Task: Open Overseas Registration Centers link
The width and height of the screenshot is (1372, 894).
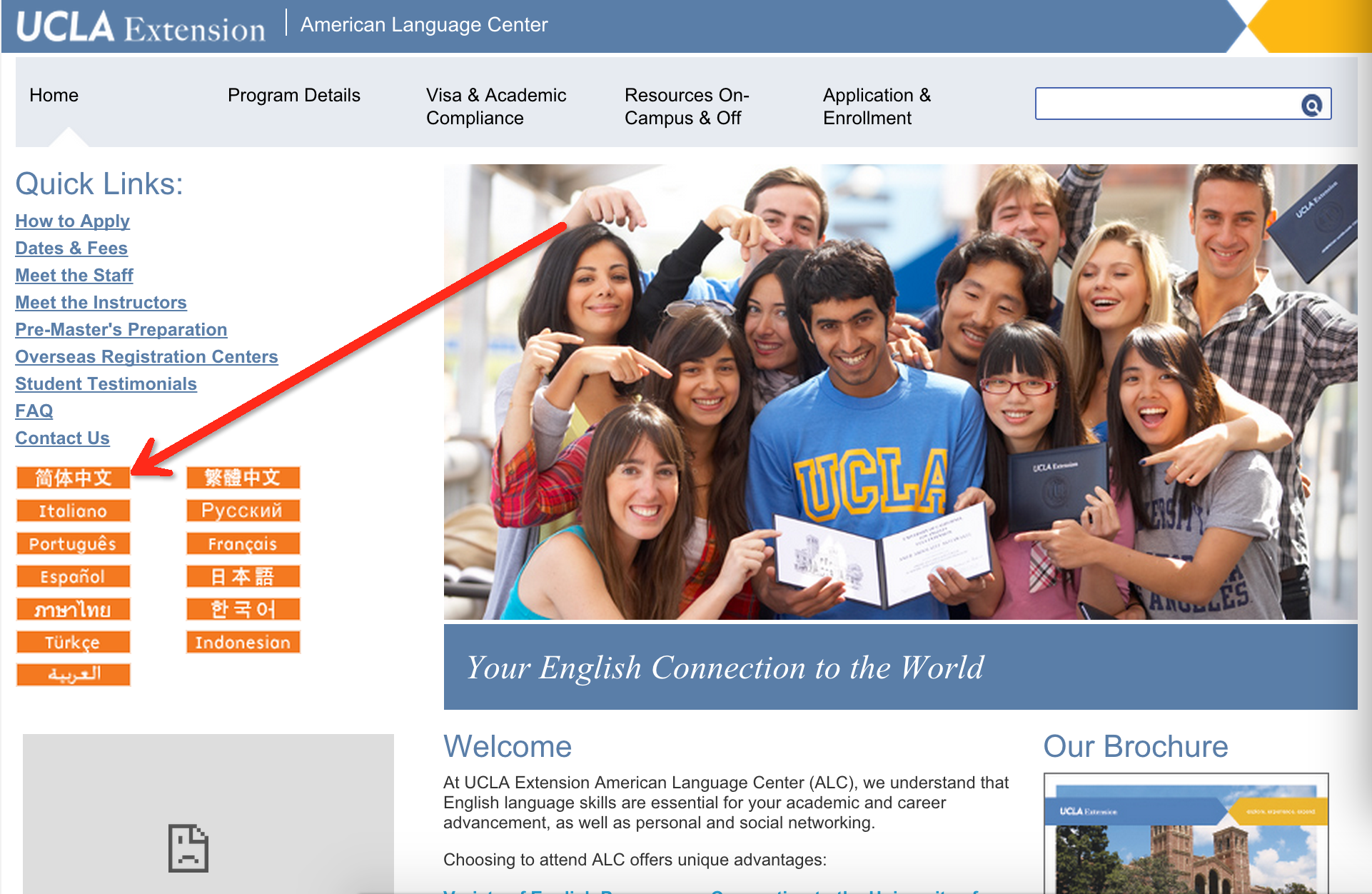Action: click(147, 357)
